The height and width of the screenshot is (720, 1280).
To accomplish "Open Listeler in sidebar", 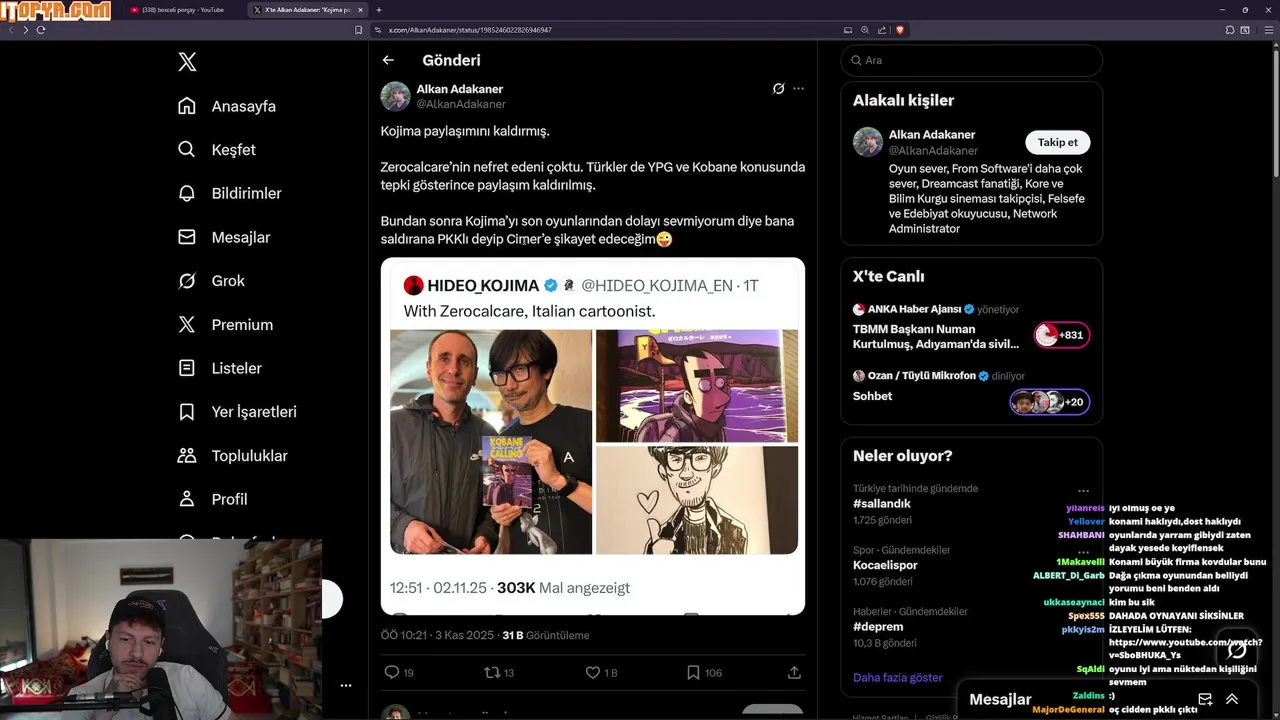I will click(220, 368).
